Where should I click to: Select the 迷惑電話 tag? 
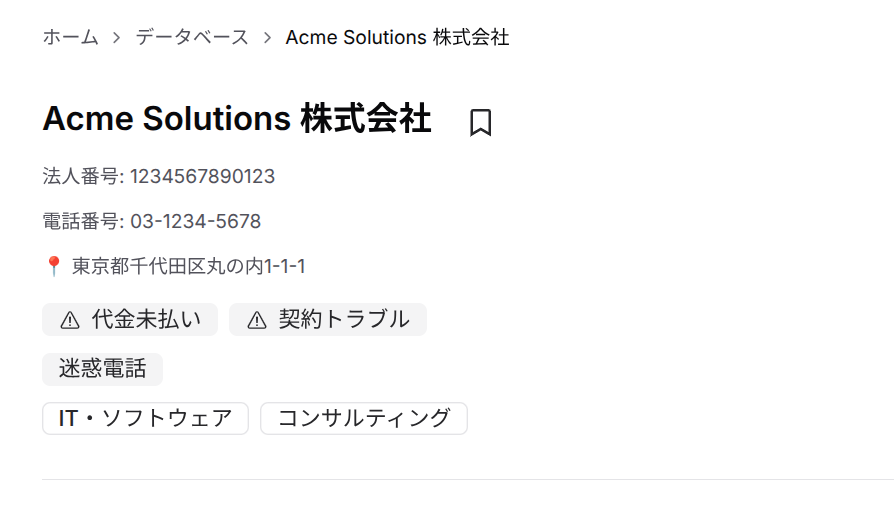pyautogui.click(x=102, y=369)
